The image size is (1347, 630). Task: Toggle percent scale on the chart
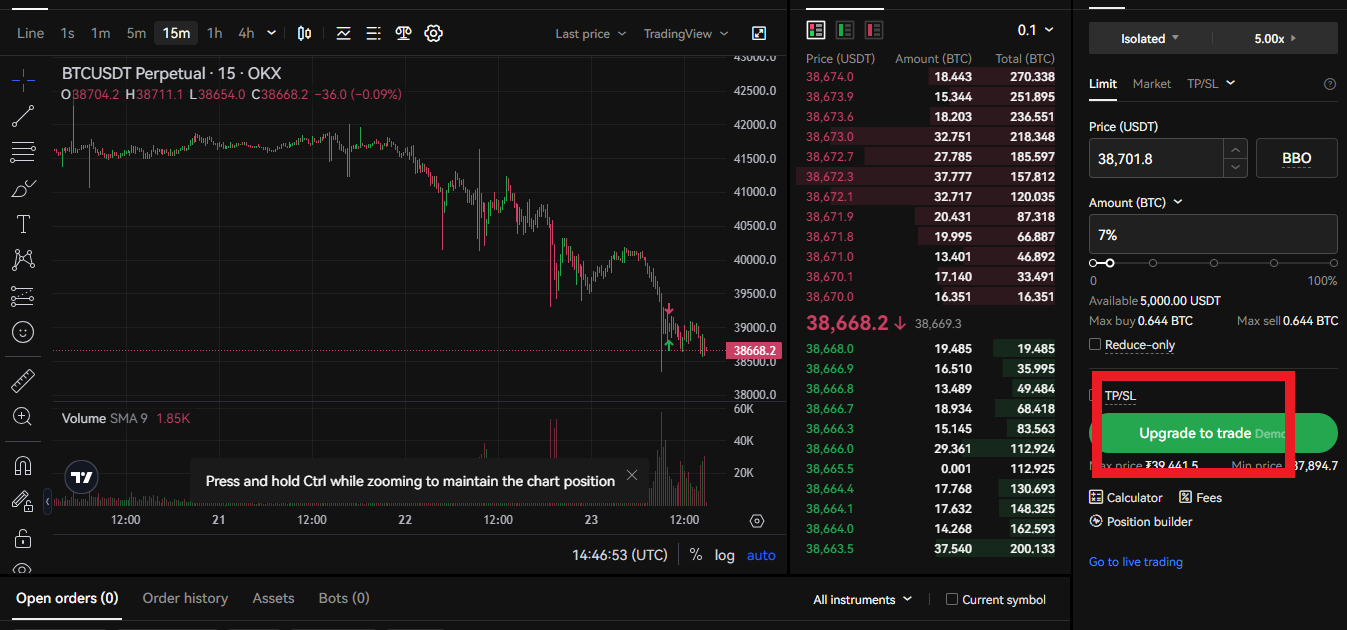click(x=696, y=555)
